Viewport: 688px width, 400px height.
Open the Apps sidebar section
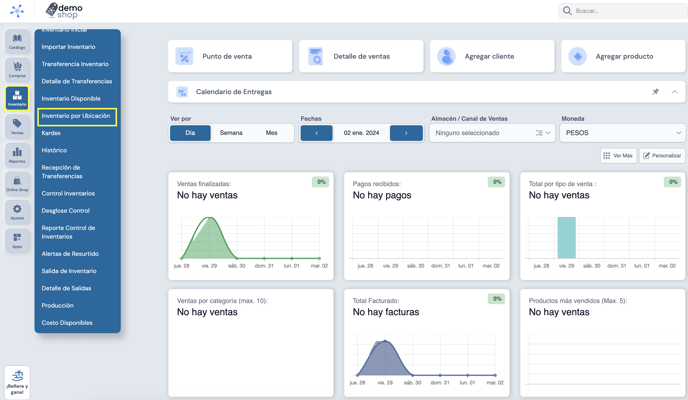click(x=17, y=241)
